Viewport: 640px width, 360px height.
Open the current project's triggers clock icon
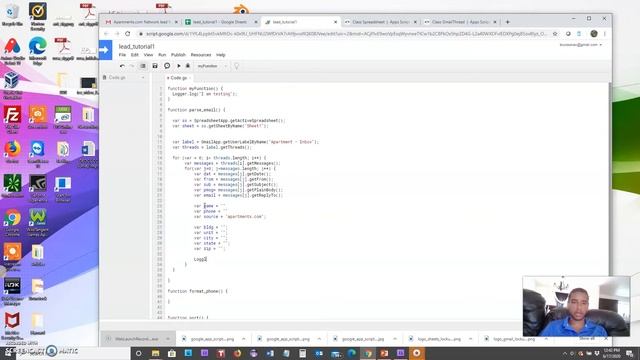167,66
